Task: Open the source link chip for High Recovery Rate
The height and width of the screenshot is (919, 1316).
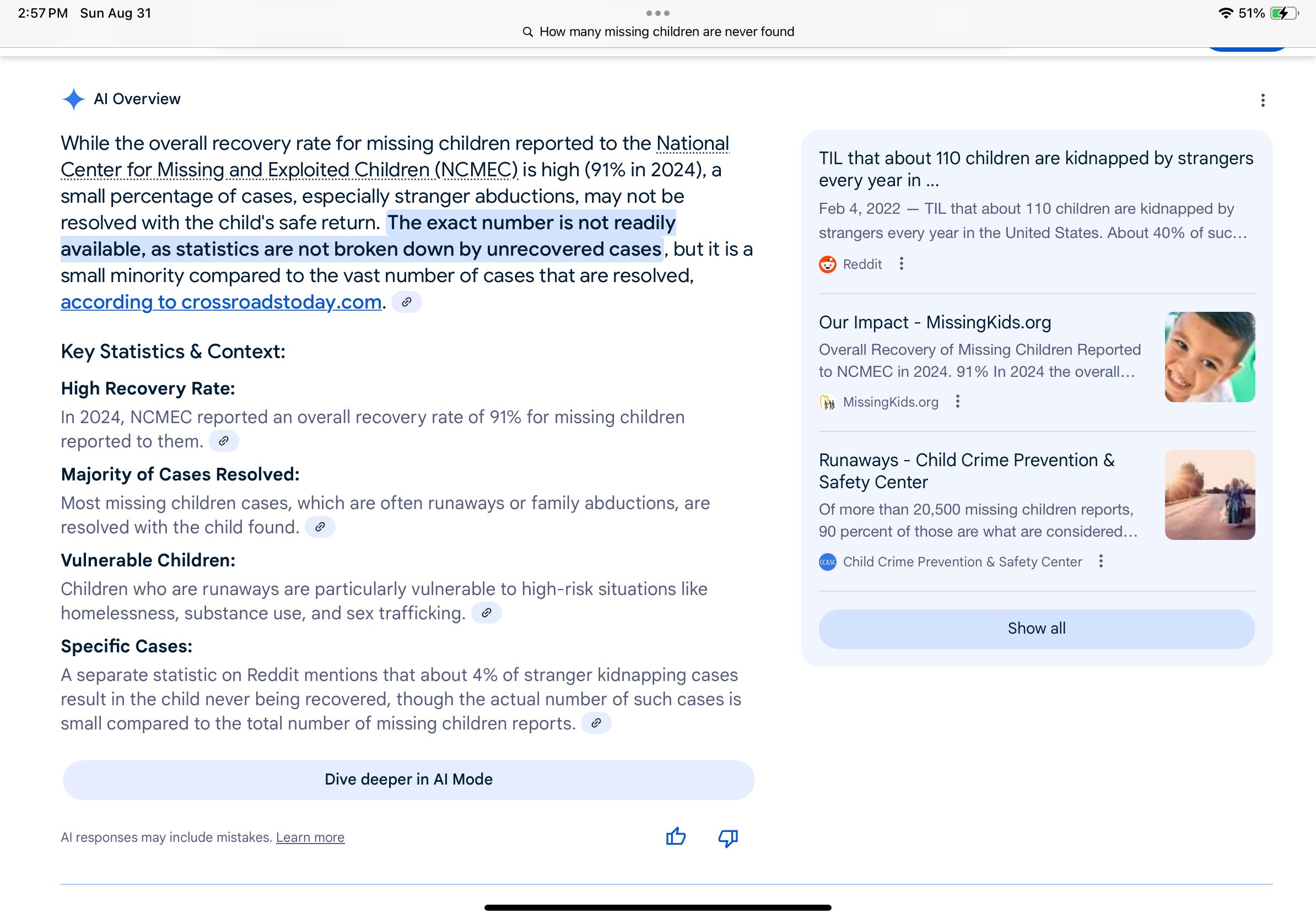Action: [x=224, y=441]
